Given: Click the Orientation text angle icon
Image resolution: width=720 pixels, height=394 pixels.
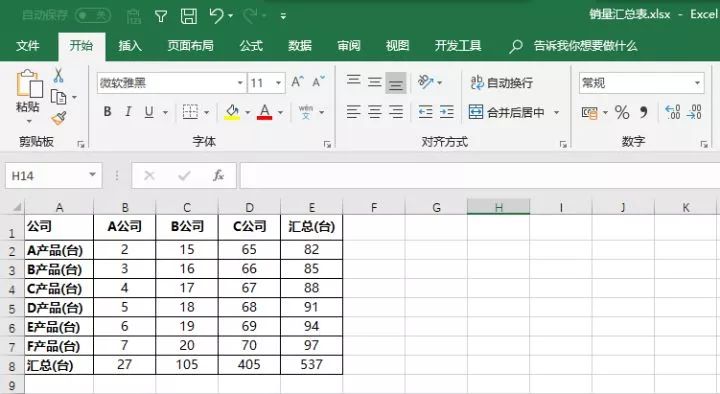Looking at the screenshot, I should click(x=426, y=82).
